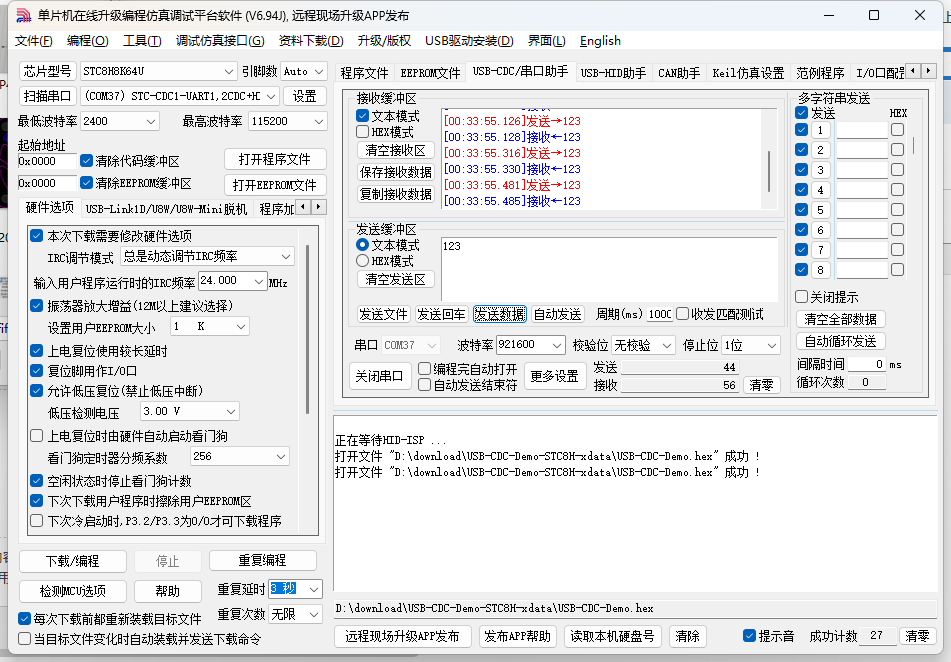Click the STC app logo in title bar
The width and height of the screenshot is (951, 662).
pos(23,15)
